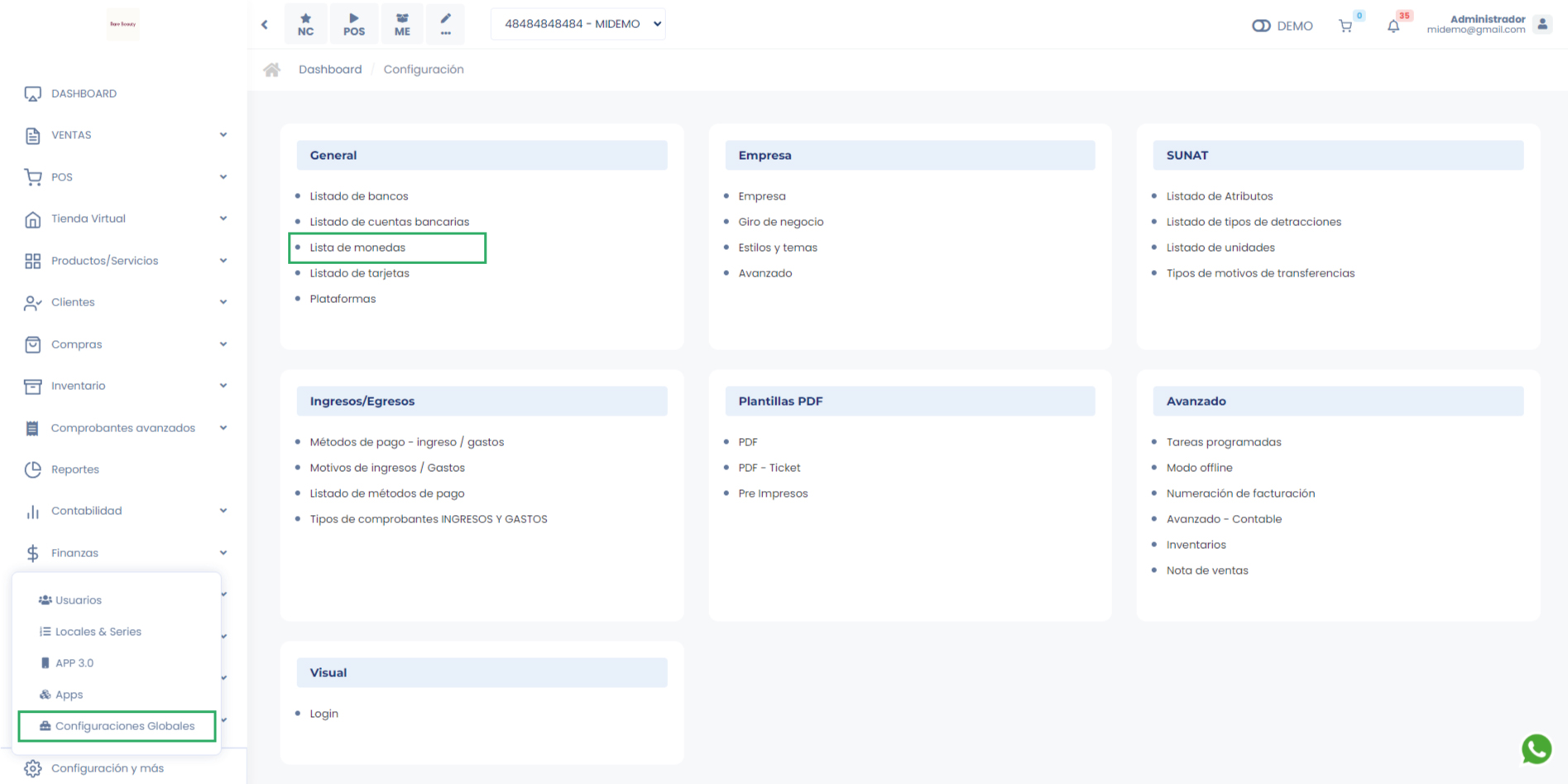Viewport: 1568px width, 784px height.
Task: Select Configuraciones Globales in the submenu
Action: 124,726
